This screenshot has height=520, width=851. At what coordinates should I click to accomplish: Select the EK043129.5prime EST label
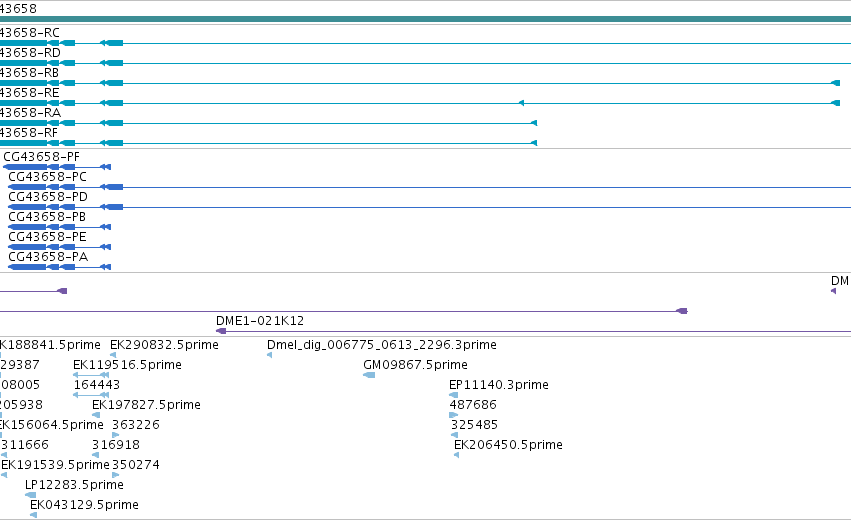coord(85,506)
